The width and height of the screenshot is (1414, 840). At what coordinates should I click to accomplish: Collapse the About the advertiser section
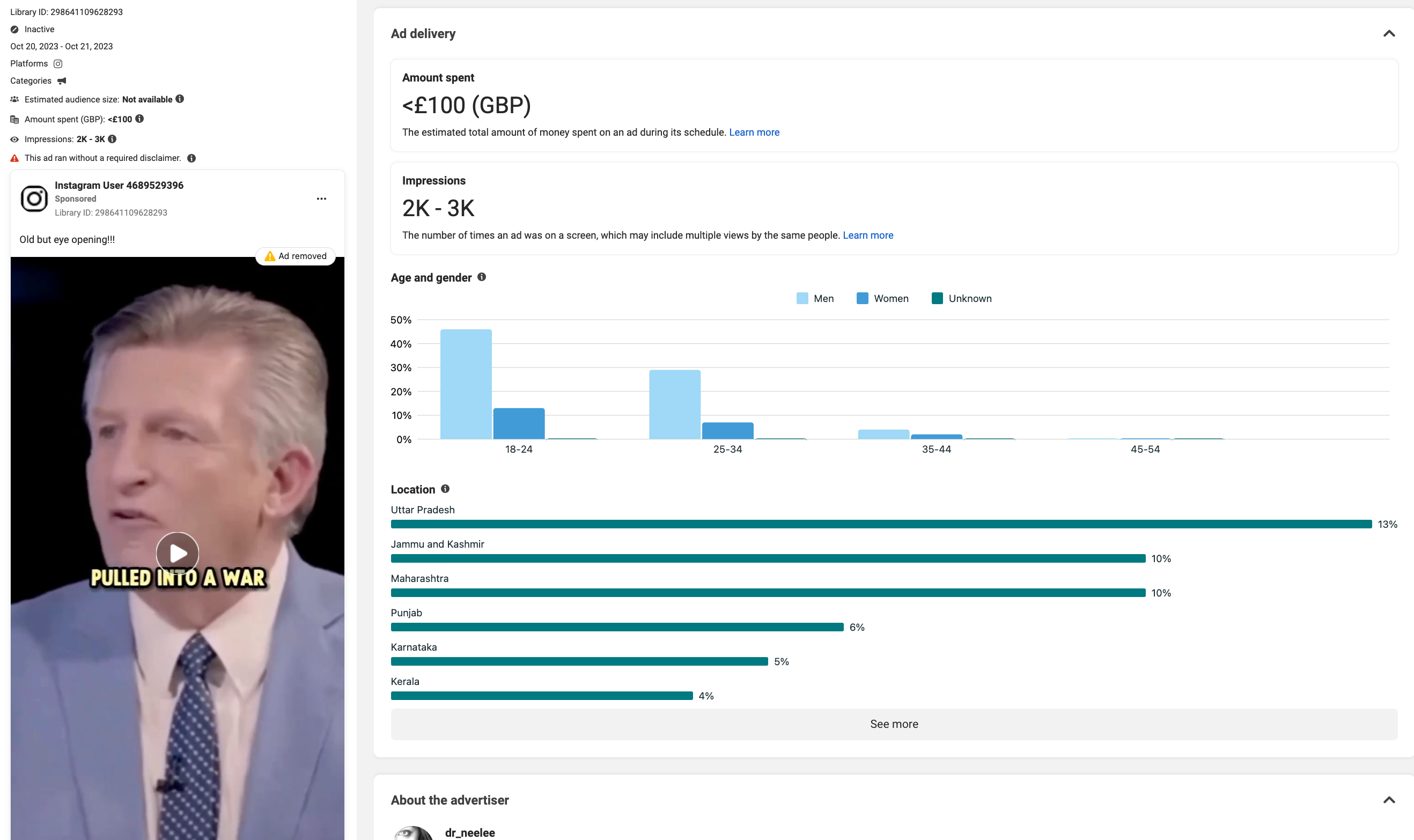1389,800
